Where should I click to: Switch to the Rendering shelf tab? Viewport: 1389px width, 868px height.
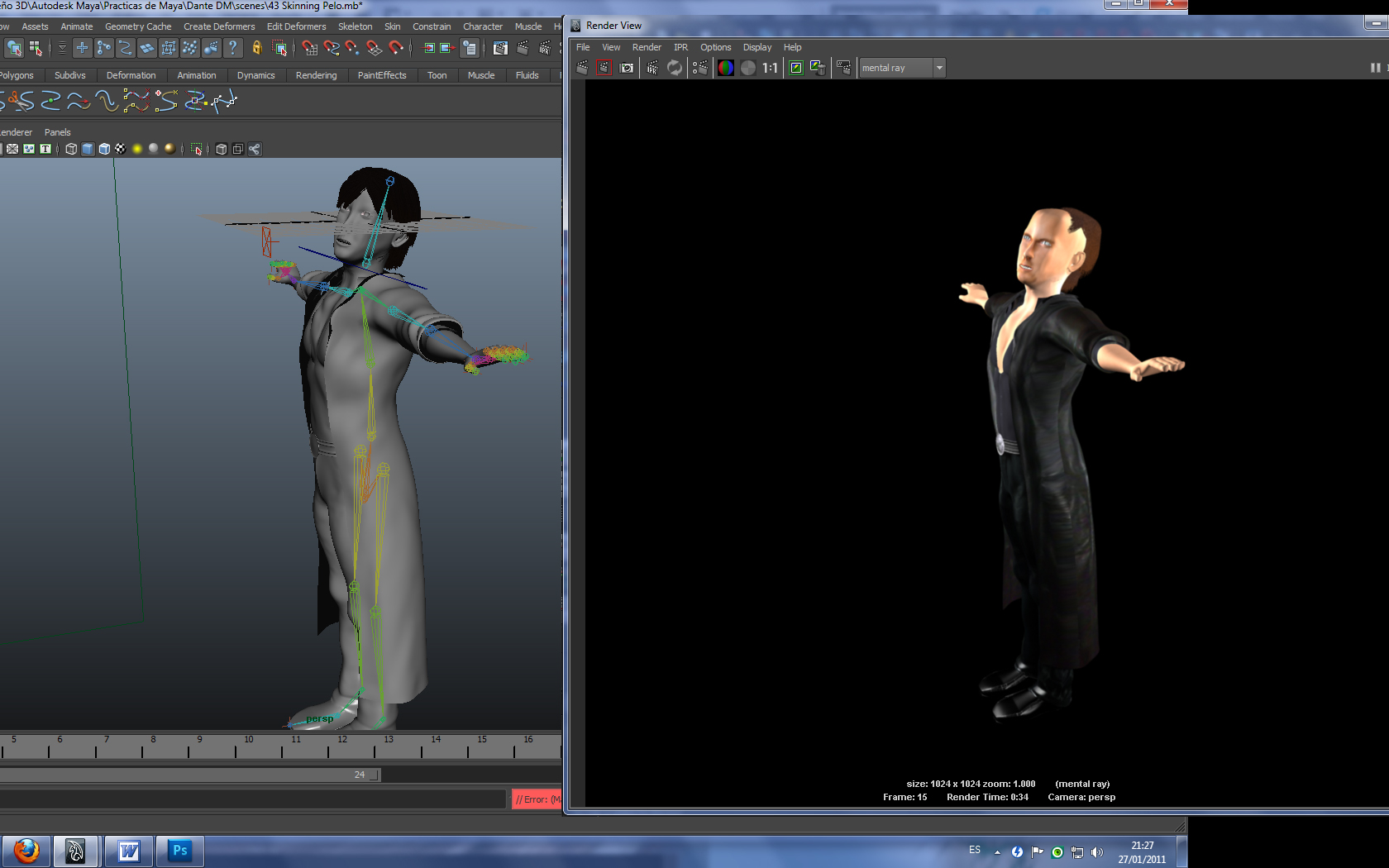tap(317, 75)
